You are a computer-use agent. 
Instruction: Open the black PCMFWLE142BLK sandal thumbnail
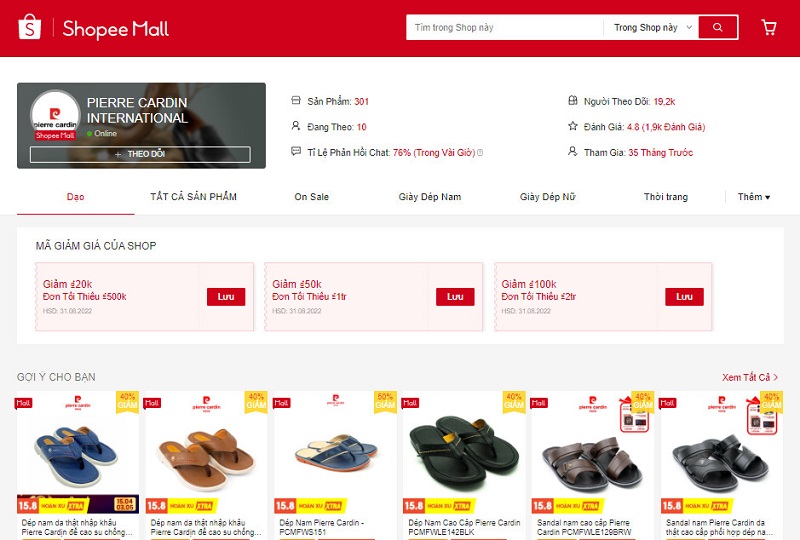click(x=464, y=443)
